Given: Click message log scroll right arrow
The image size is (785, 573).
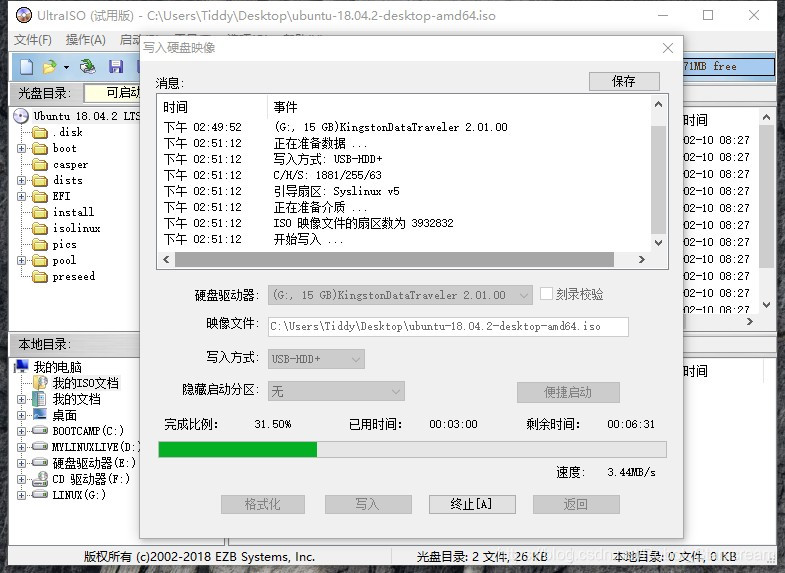Looking at the screenshot, I should [642, 259].
